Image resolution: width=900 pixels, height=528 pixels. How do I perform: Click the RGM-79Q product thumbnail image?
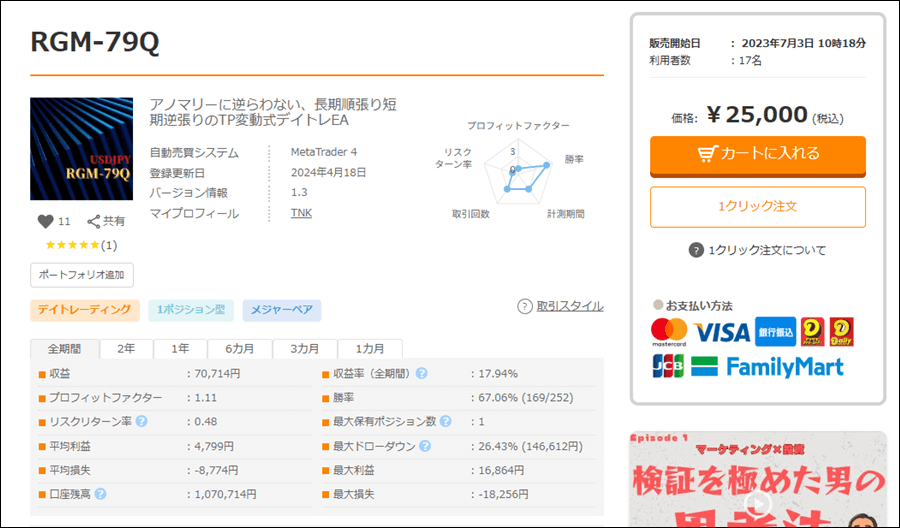[81, 149]
